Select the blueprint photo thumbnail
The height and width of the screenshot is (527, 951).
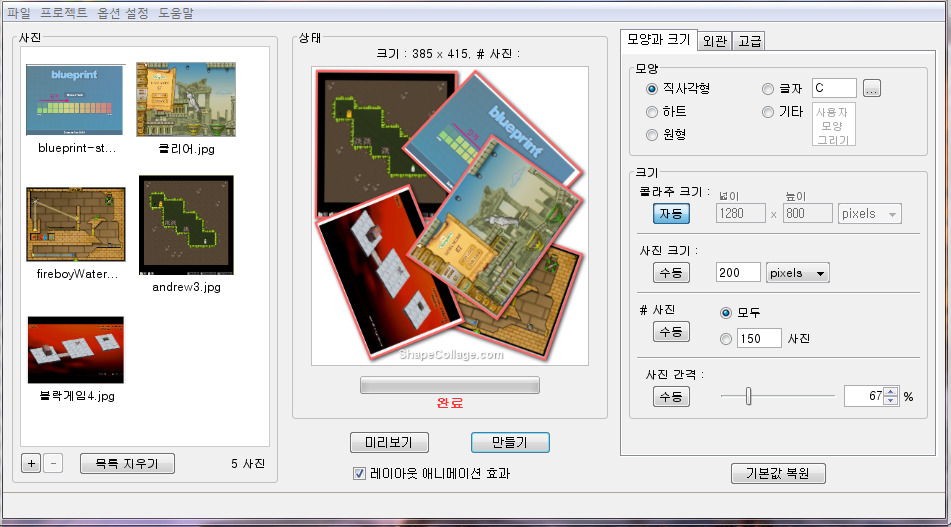click(75, 100)
